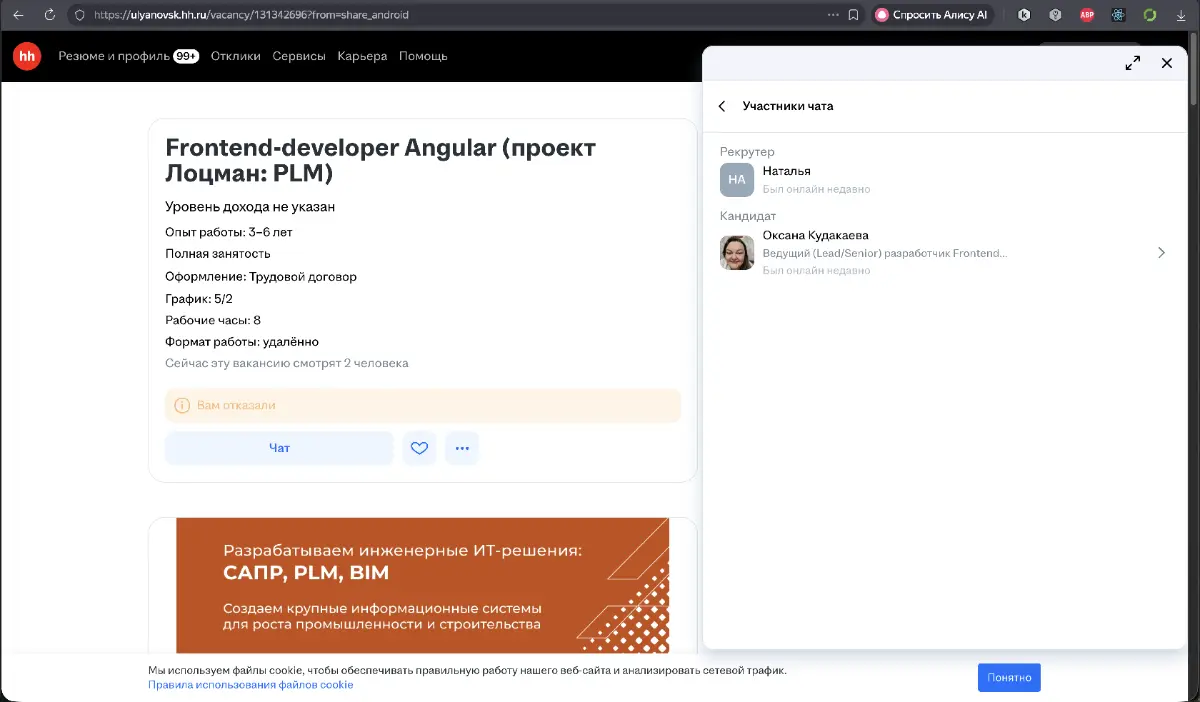This screenshot has width=1200, height=702.
Task: Open the hh.ru logo home link
Action: click(x=27, y=56)
